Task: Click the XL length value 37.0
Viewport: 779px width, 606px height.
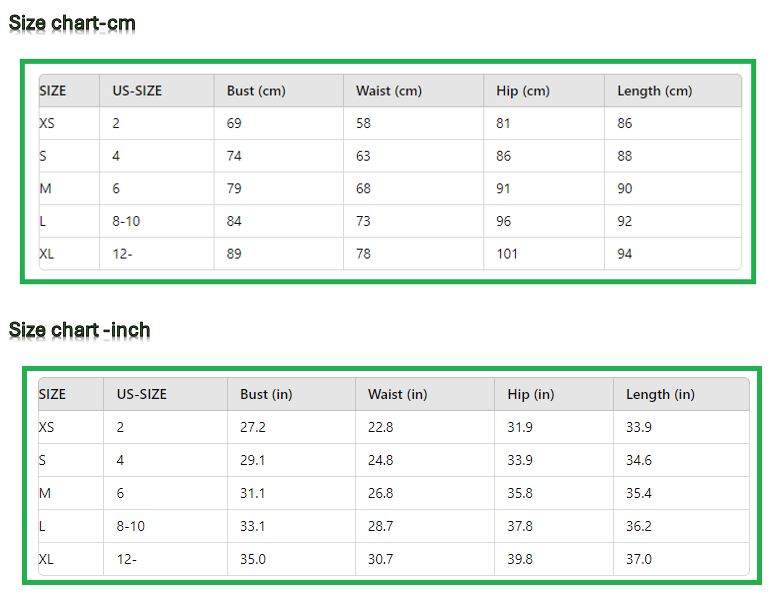Action: (x=639, y=559)
